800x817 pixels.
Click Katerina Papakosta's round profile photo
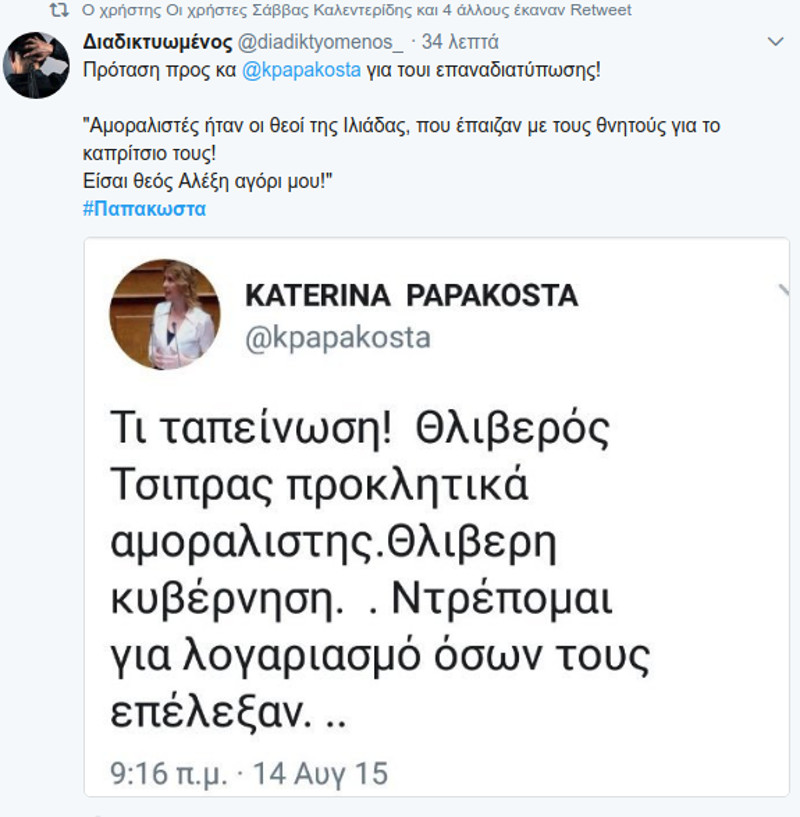[x=164, y=314]
